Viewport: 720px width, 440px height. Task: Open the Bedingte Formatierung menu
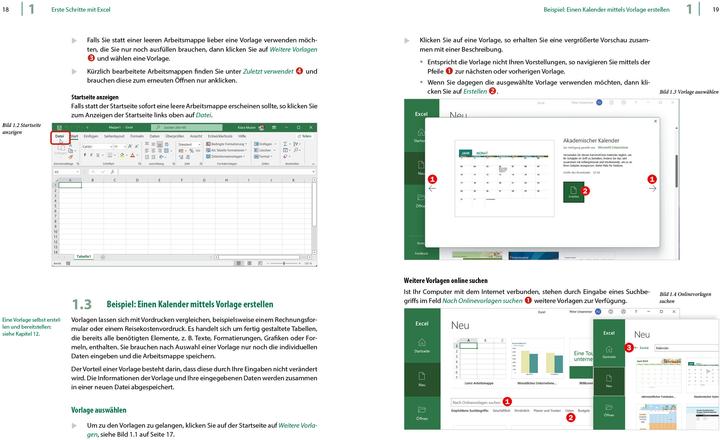(226, 144)
